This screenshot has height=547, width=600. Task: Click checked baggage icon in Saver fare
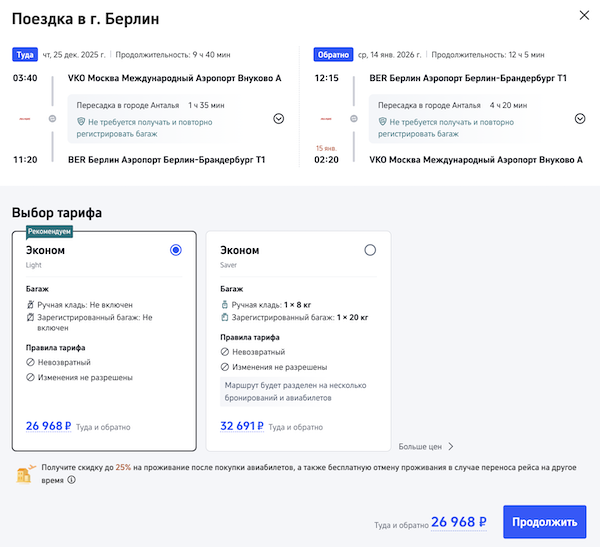[x=225, y=318]
